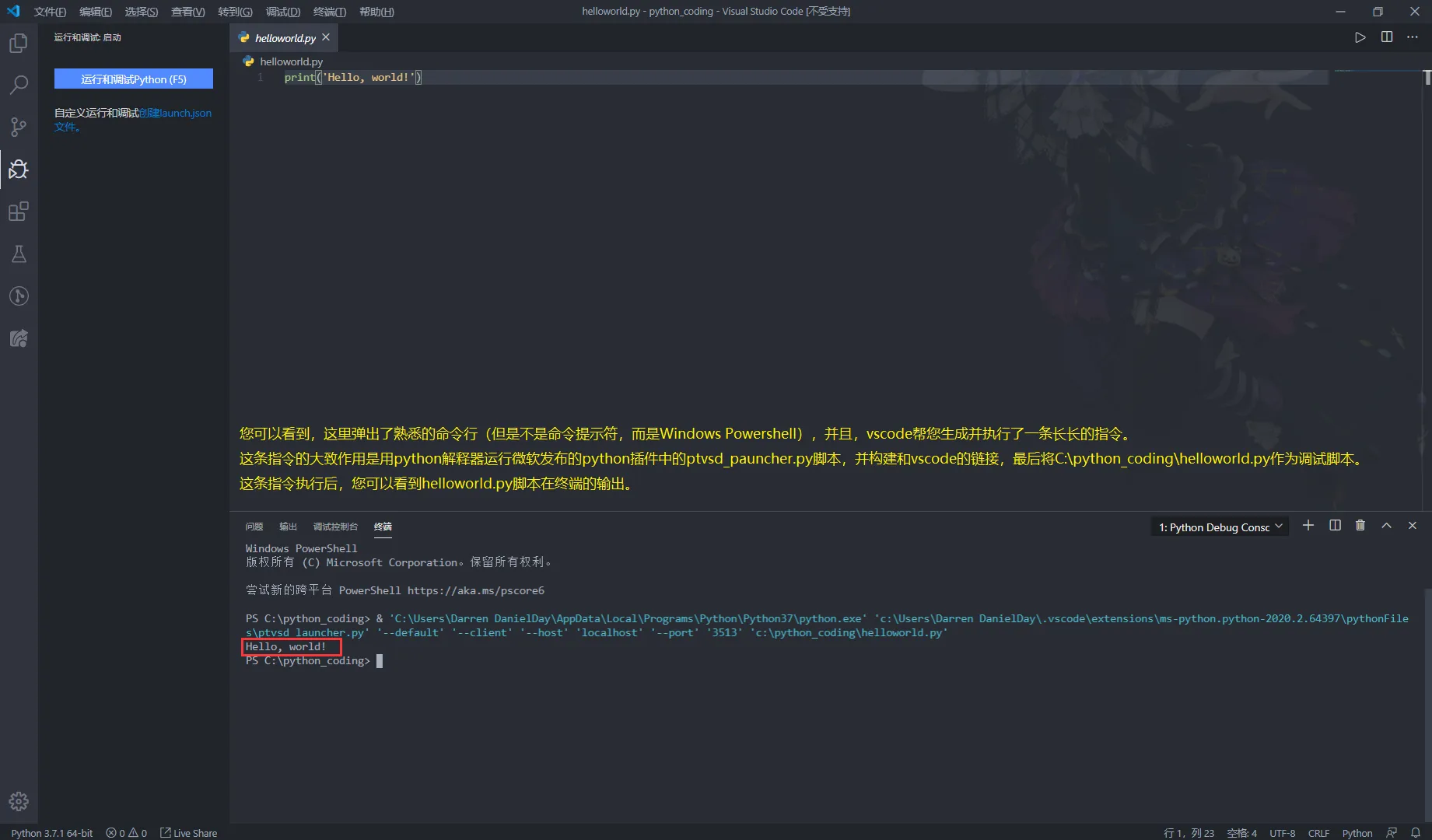Select the helloworld.py editor tab
This screenshot has height=840, width=1432.
pyautogui.click(x=285, y=38)
